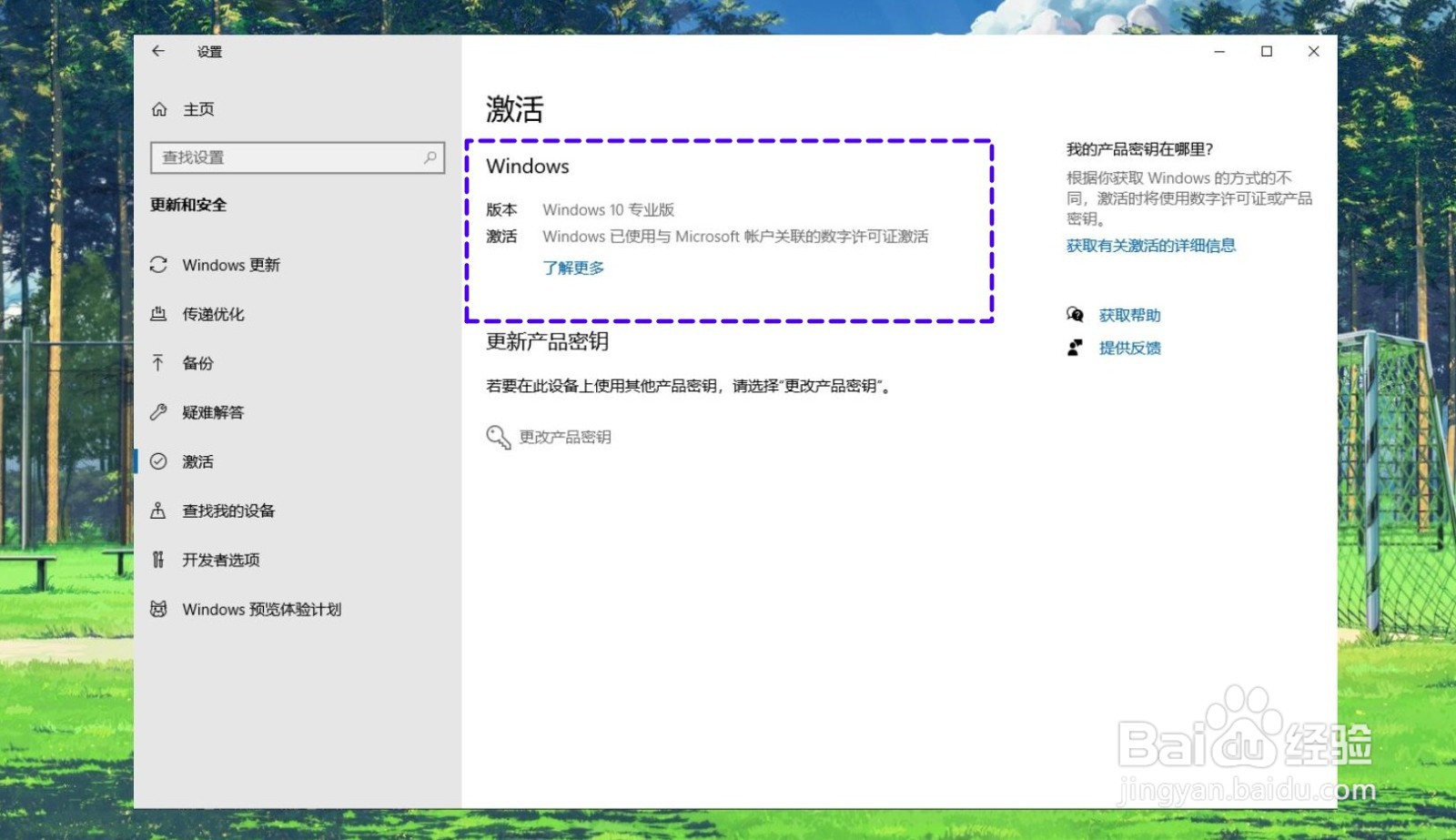Click the 查找我的设备 person icon
Viewport: 1456px width, 840px height.
click(x=159, y=511)
